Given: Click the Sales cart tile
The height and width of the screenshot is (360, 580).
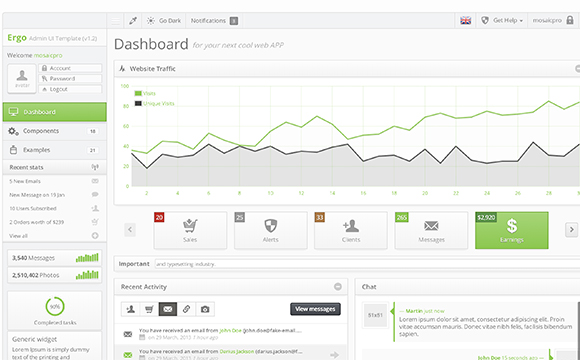Looking at the screenshot, I should (190, 230).
